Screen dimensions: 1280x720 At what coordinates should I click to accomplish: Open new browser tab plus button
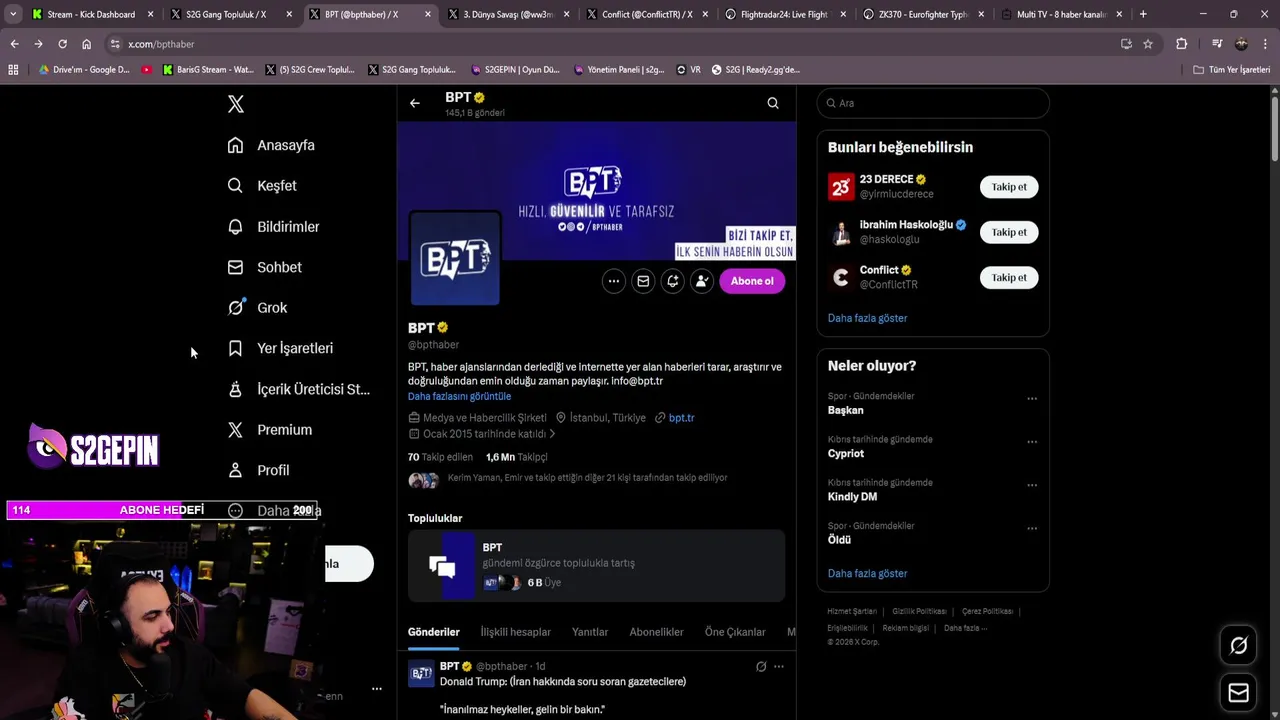(1143, 14)
